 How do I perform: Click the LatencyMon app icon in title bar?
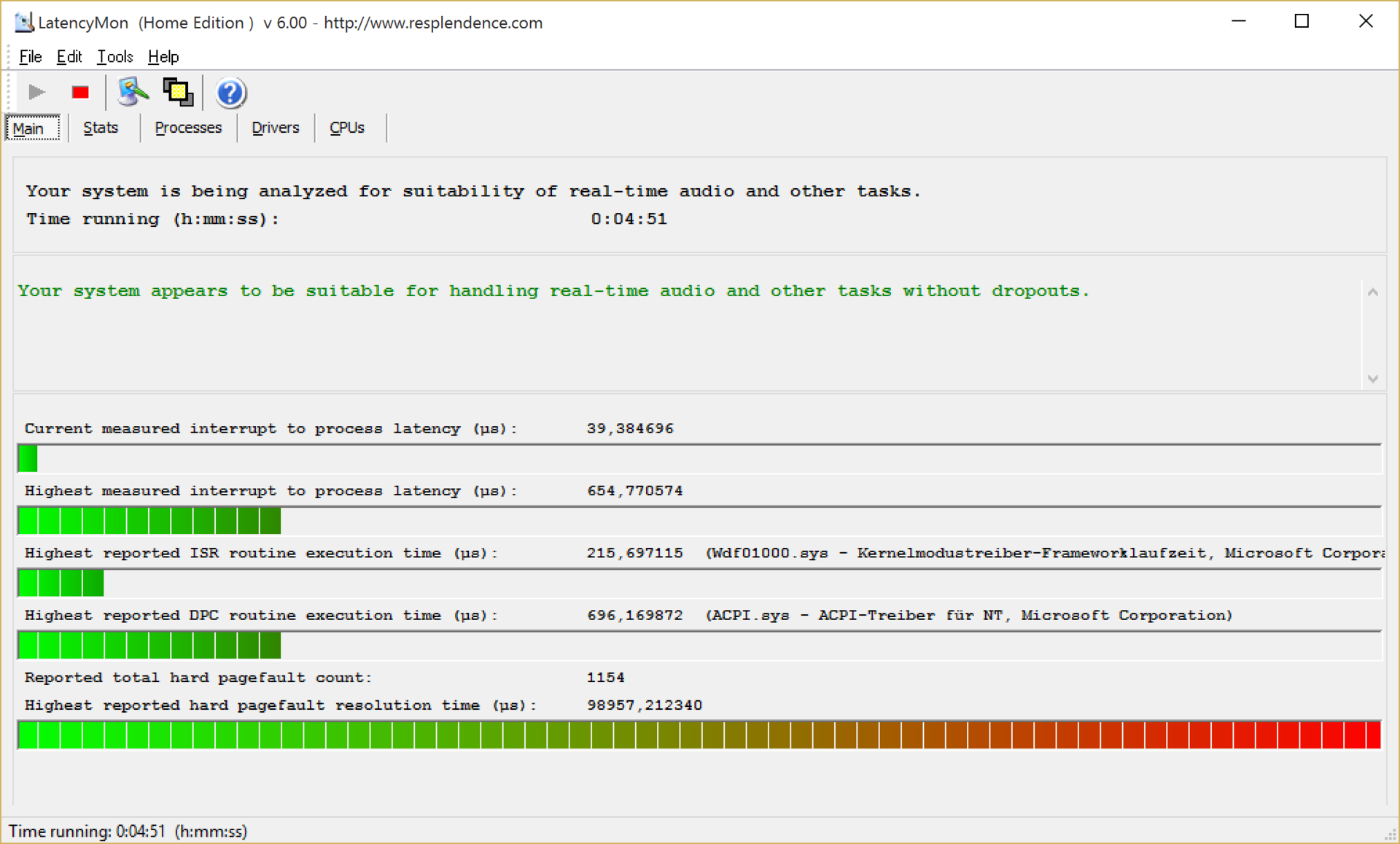[x=23, y=23]
